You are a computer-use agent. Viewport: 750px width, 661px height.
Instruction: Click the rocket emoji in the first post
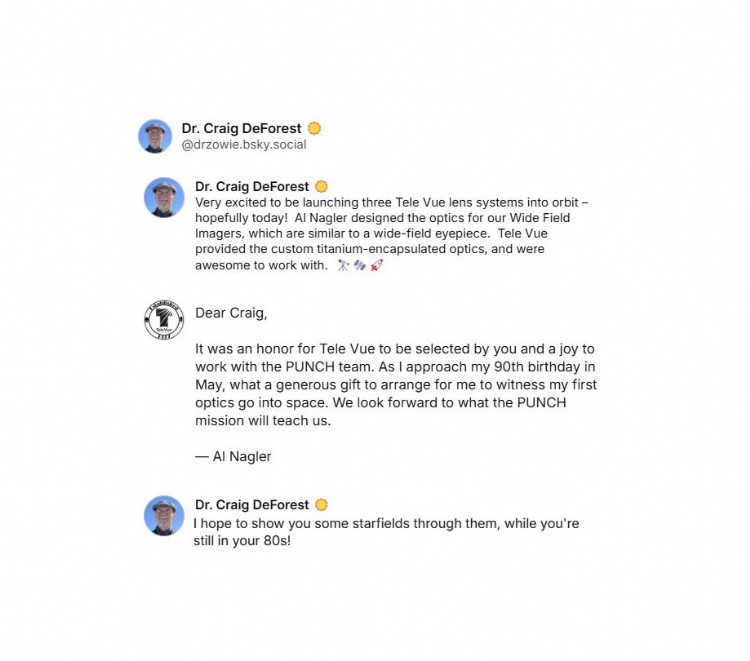[x=376, y=265]
